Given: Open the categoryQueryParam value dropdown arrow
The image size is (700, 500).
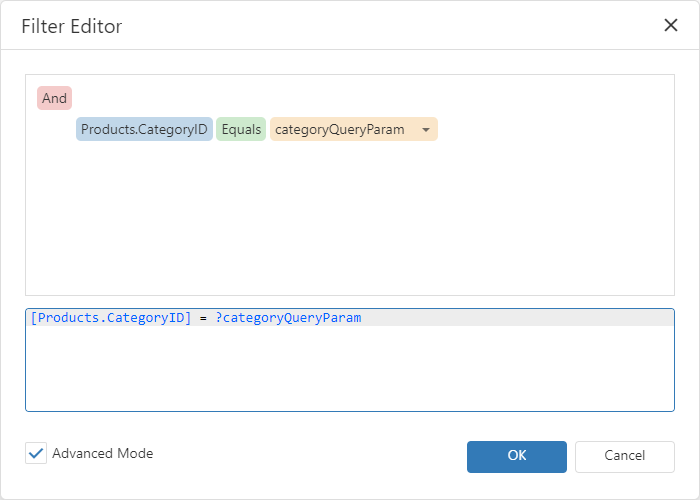Looking at the screenshot, I should [x=426, y=130].
